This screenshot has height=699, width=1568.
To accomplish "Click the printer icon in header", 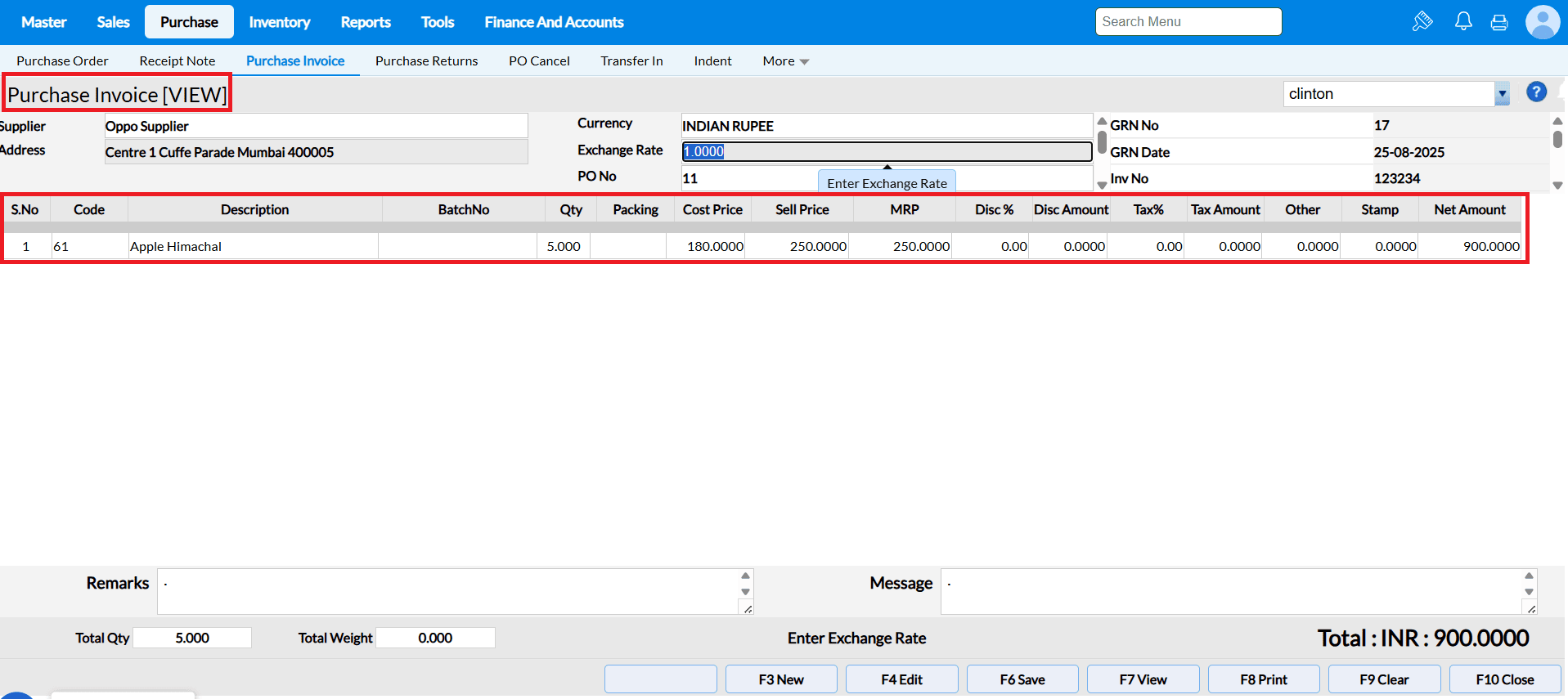I will 1499,23.
